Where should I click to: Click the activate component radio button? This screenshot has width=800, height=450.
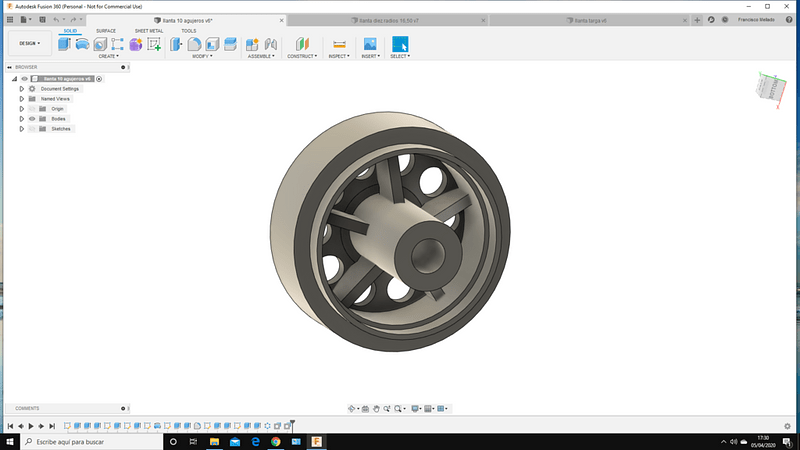[99, 79]
